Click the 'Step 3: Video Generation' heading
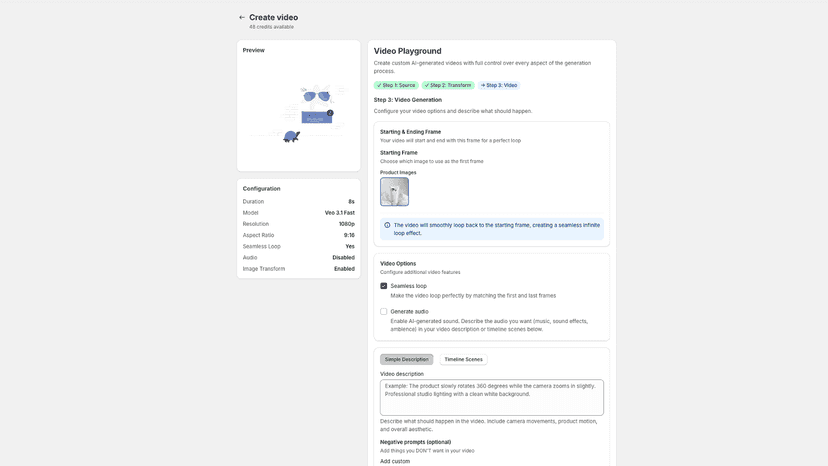Screen dimensions: 828x466 408,100
